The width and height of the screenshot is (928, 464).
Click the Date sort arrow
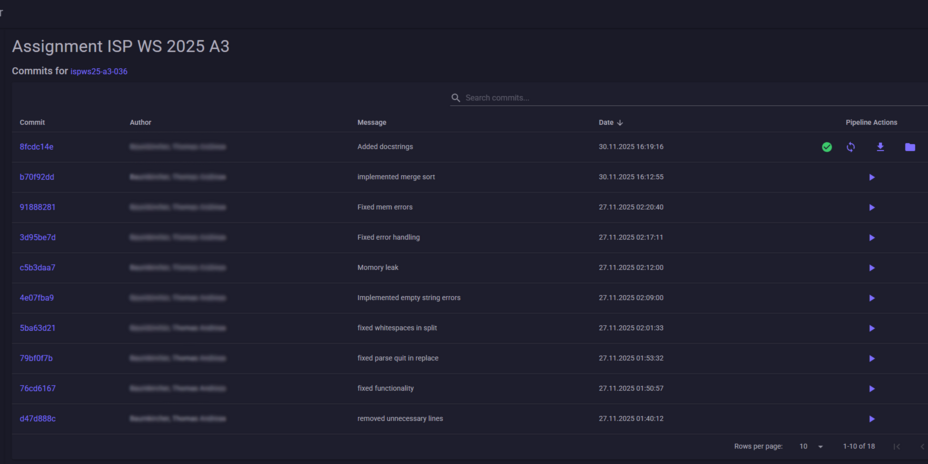point(620,122)
